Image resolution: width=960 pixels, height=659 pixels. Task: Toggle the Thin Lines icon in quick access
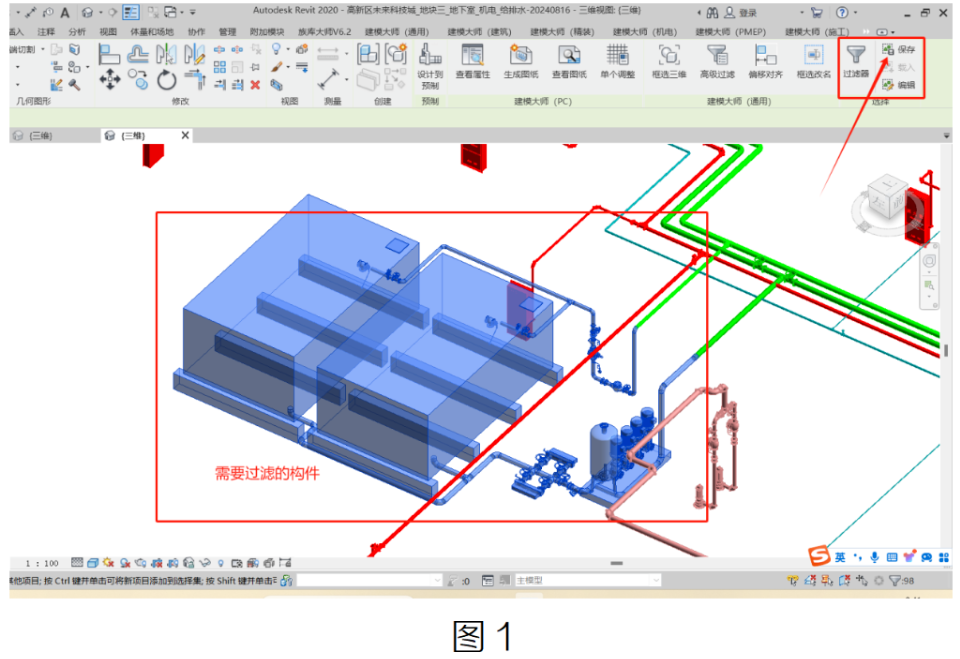131,12
